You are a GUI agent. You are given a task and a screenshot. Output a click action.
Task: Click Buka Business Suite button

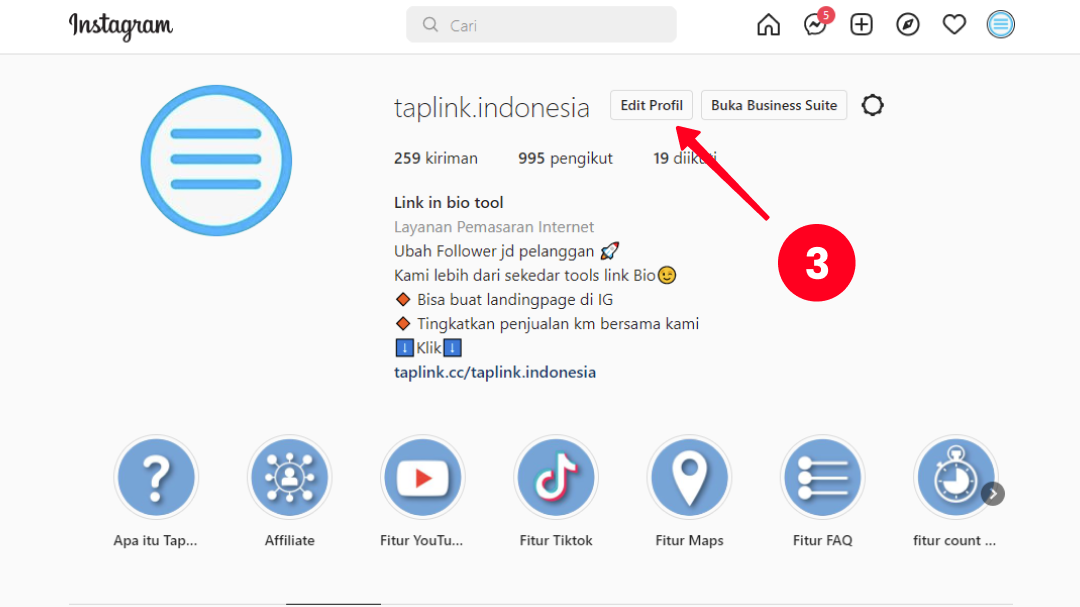773,105
